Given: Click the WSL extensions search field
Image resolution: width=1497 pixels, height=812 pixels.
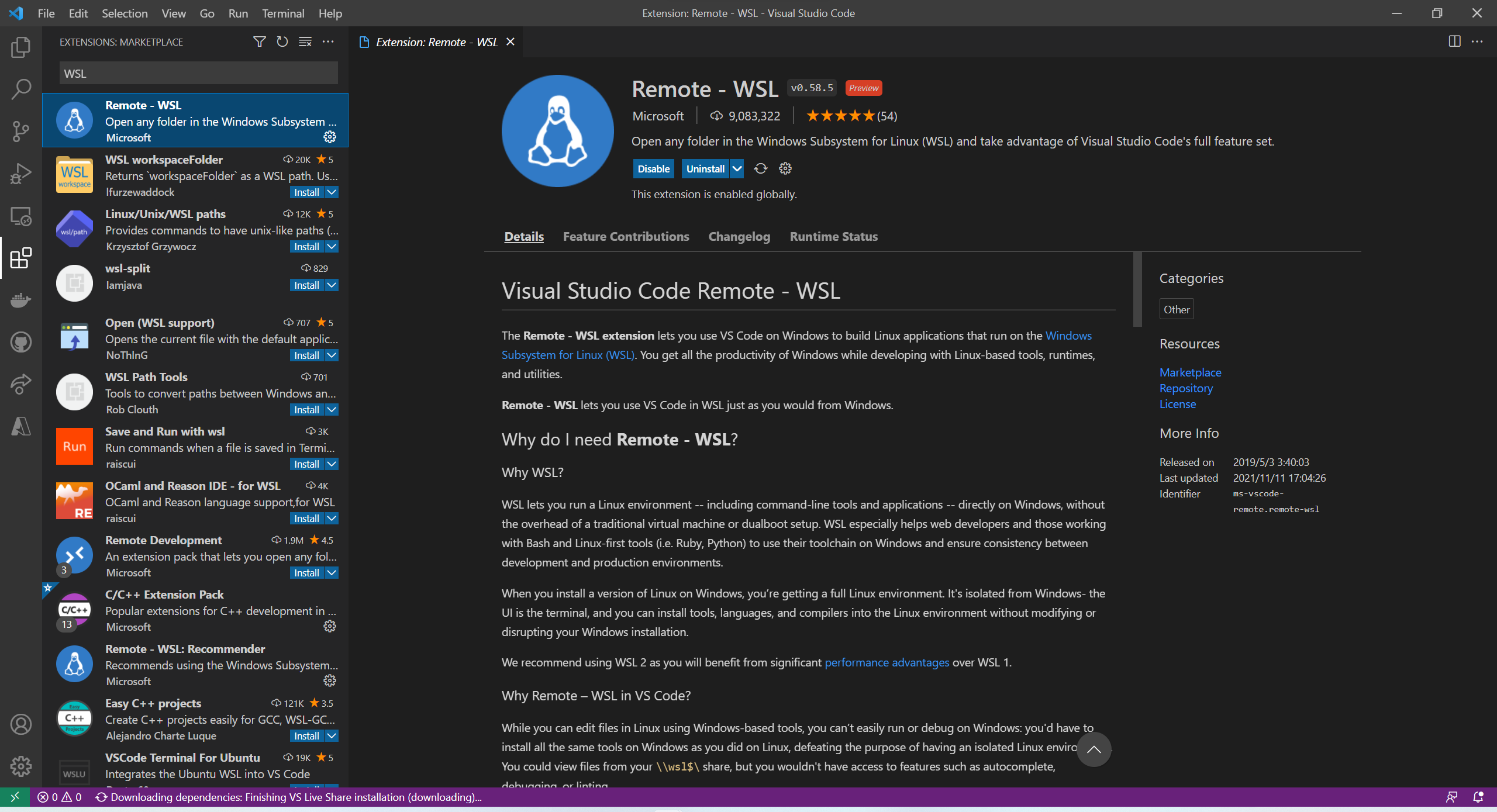Looking at the screenshot, I should pyautogui.click(x=198, y=74).
